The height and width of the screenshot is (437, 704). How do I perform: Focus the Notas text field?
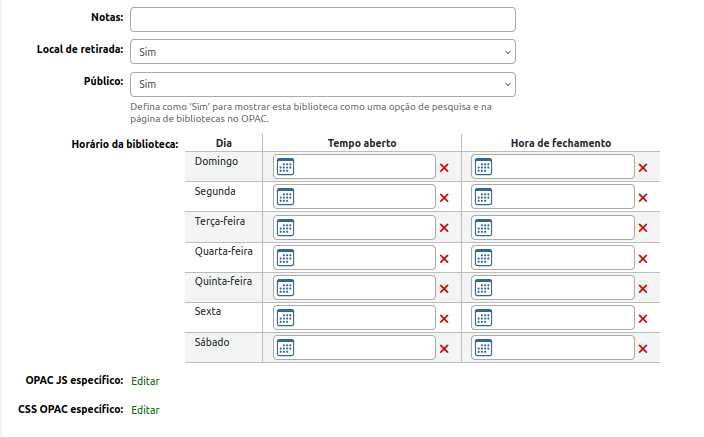323,20
